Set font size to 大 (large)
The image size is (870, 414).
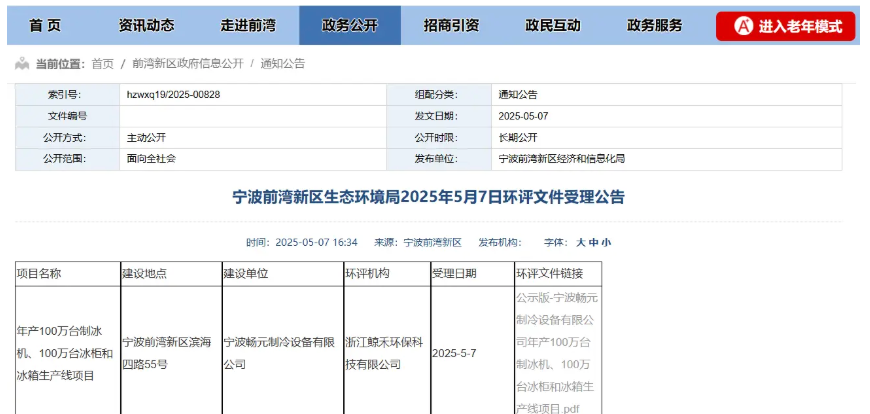pos(580,243)
